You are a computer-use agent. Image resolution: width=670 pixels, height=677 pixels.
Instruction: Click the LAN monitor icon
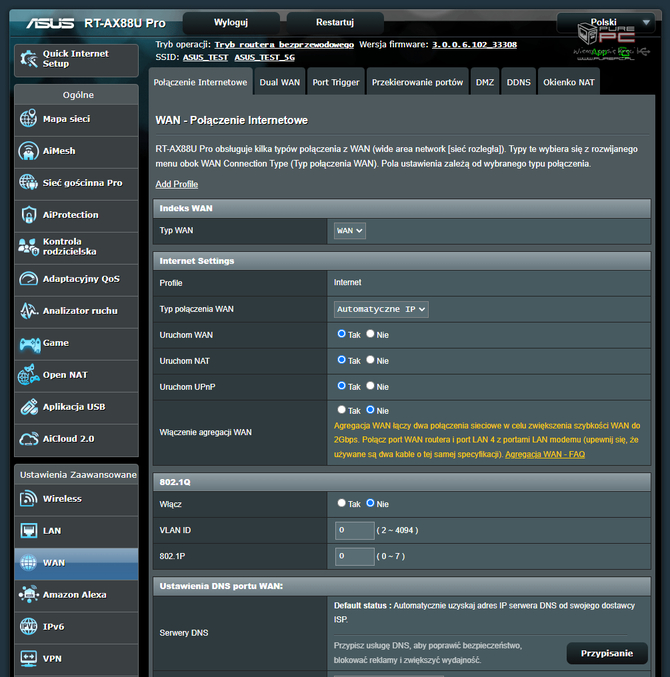tap(28, 530)
